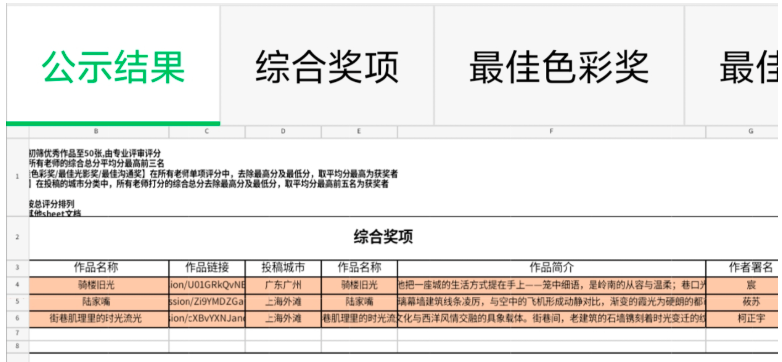782x362 pixels.
Task: Select row 3 header
Action: [x=17, y=268]
